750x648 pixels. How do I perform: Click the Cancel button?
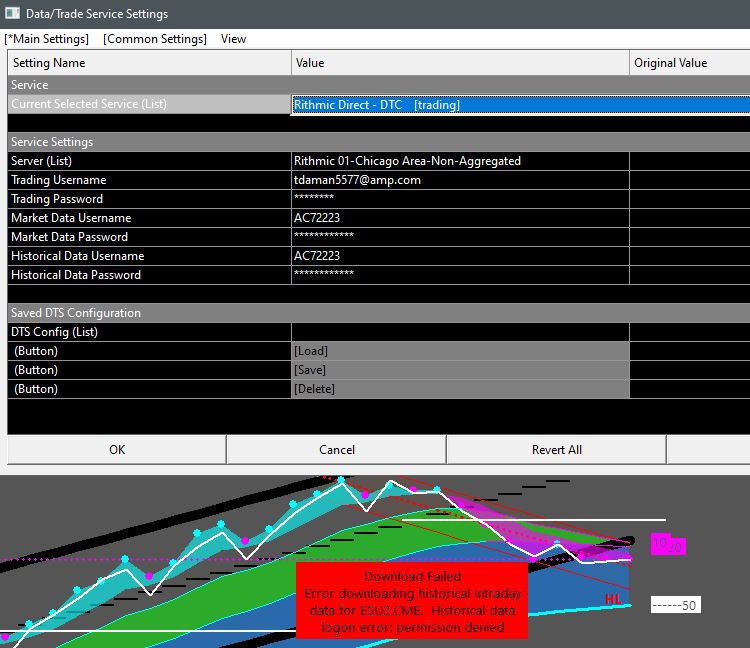337,450
